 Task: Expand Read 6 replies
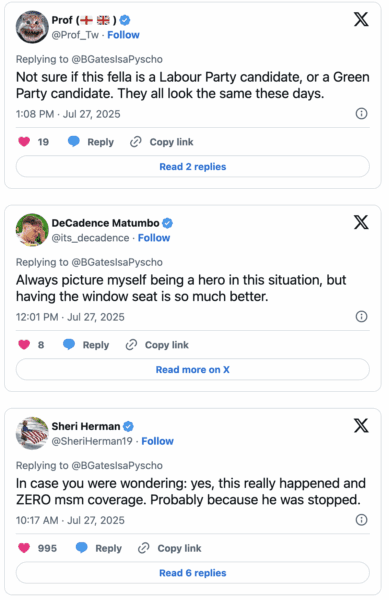click(x=193, y=573)
